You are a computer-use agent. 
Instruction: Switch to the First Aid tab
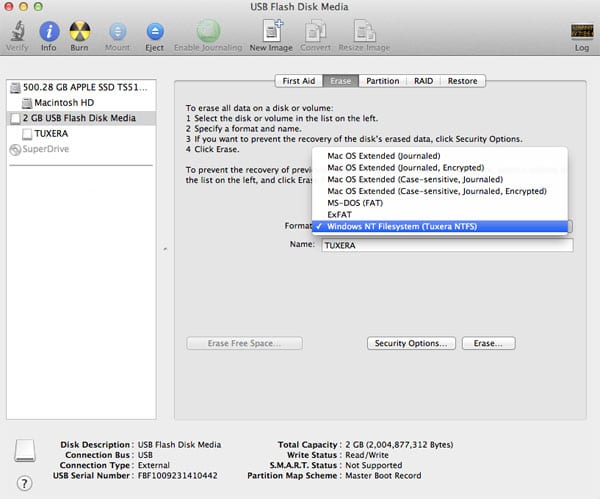pyautogui.click(x=298, y=81)
